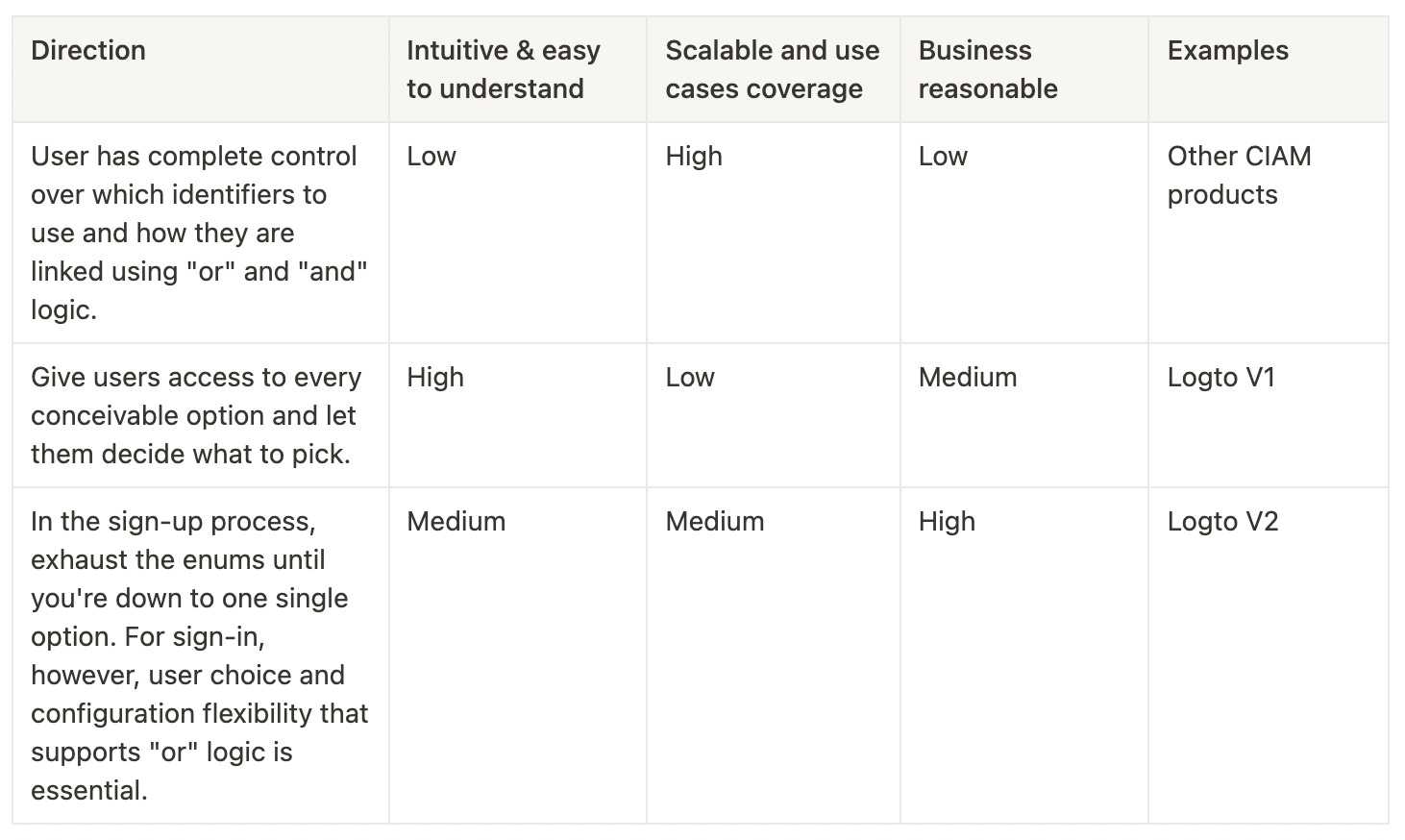The image size is (1405, 840).
Task: Select 'Medium' scalable rating in Logto V2 row
Action: pos(715,522)
